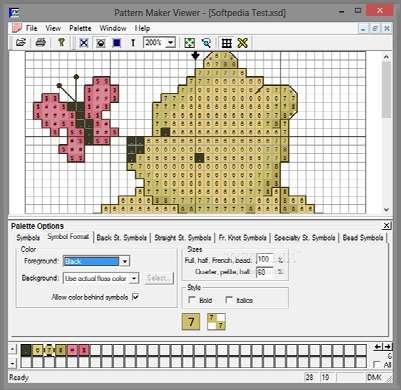Image resolution: width=401 pixels, height=390 pixels.
Task: Click the magnifier zoom icon
Action: pyautogui.click(x=206, y=43)
